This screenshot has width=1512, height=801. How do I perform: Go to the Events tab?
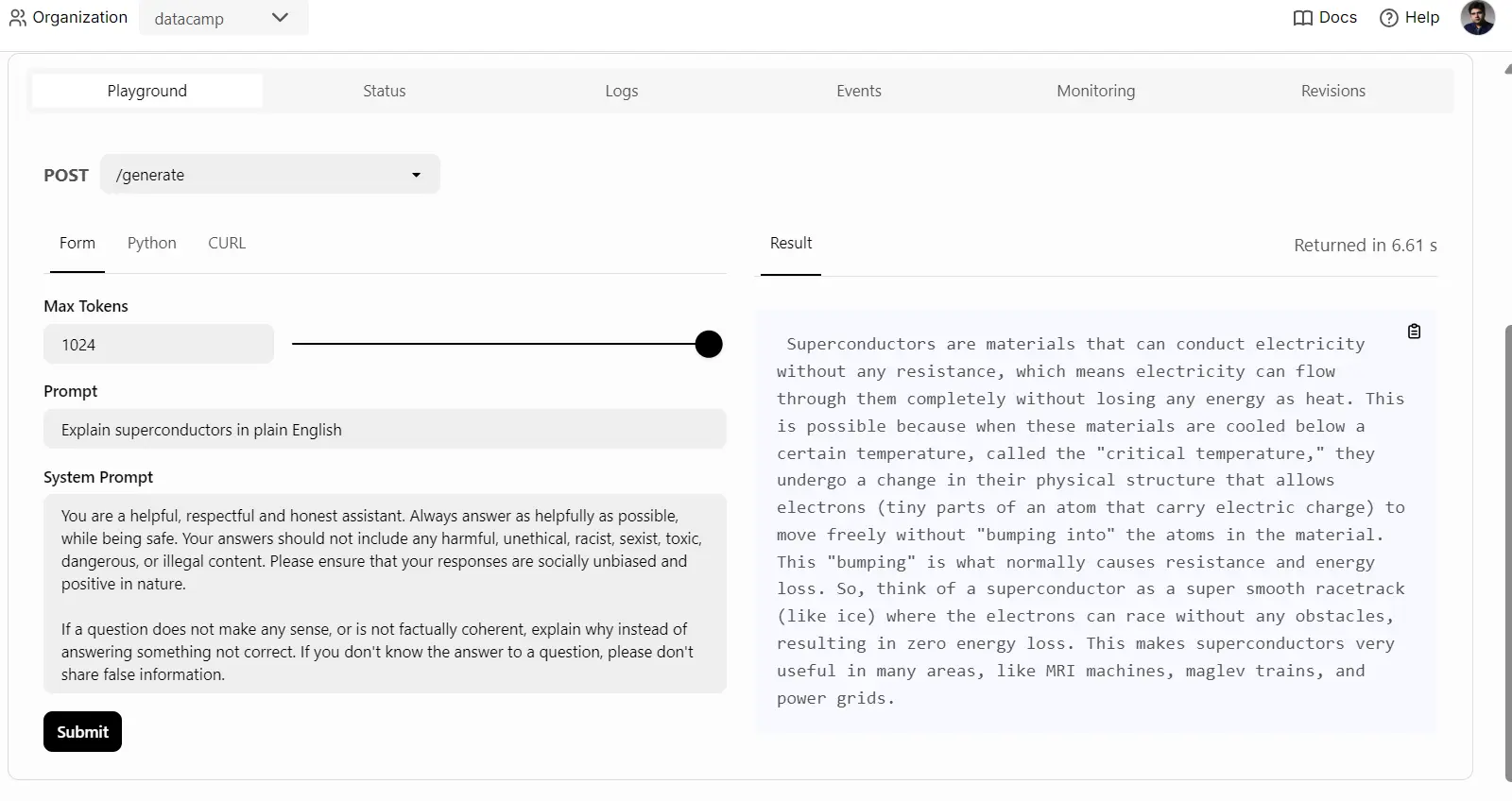coord(858,91)
